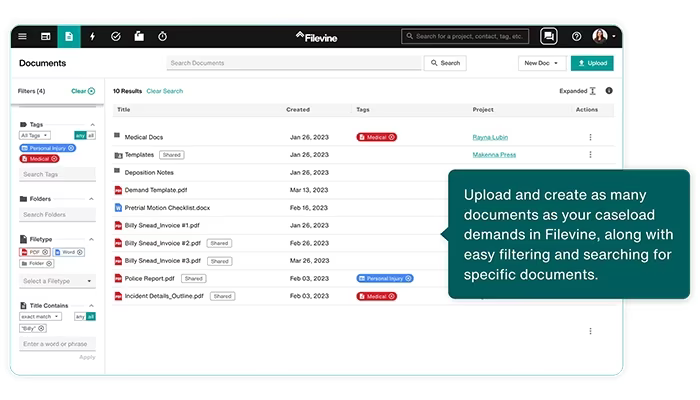The width and height of the screenshot is (700, 400).
Task: Open the chat messages icon
Action: [x=549, y=36]
